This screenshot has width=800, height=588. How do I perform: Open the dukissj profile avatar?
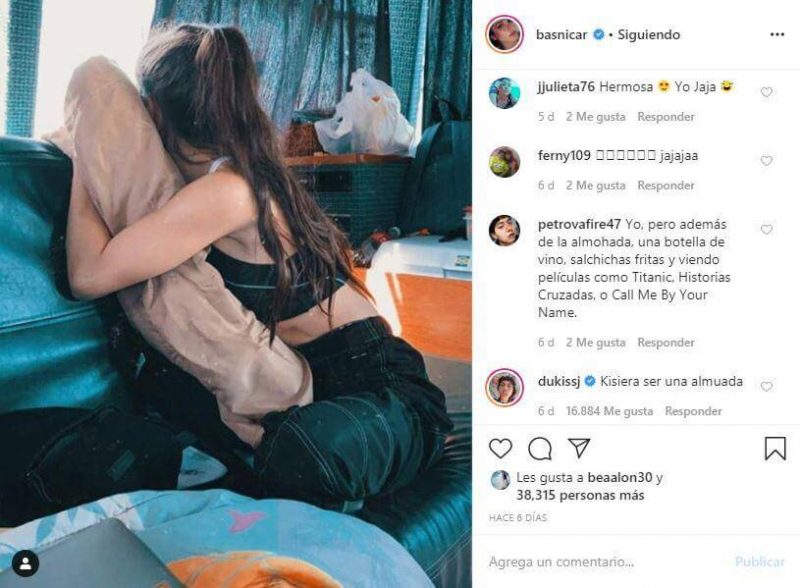[x=505, y=387]
